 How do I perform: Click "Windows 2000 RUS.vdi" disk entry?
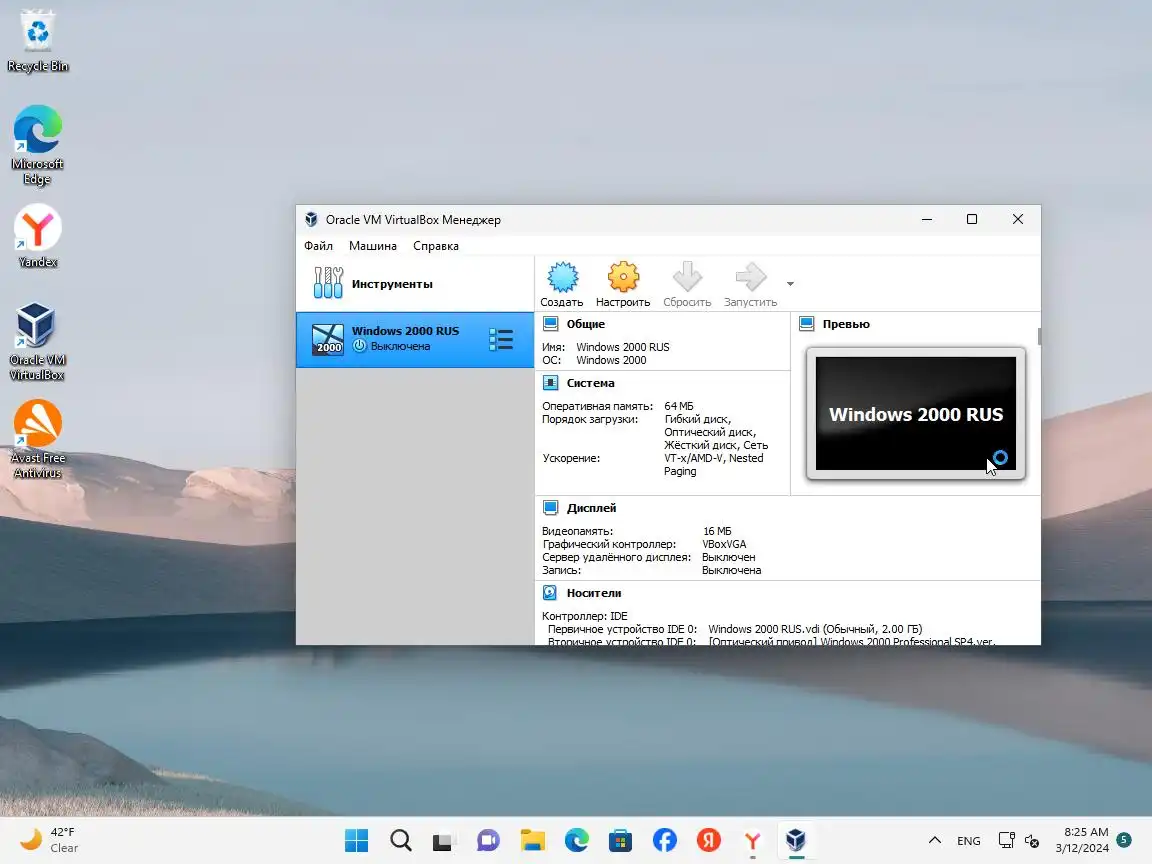click(x=815, y=629)
